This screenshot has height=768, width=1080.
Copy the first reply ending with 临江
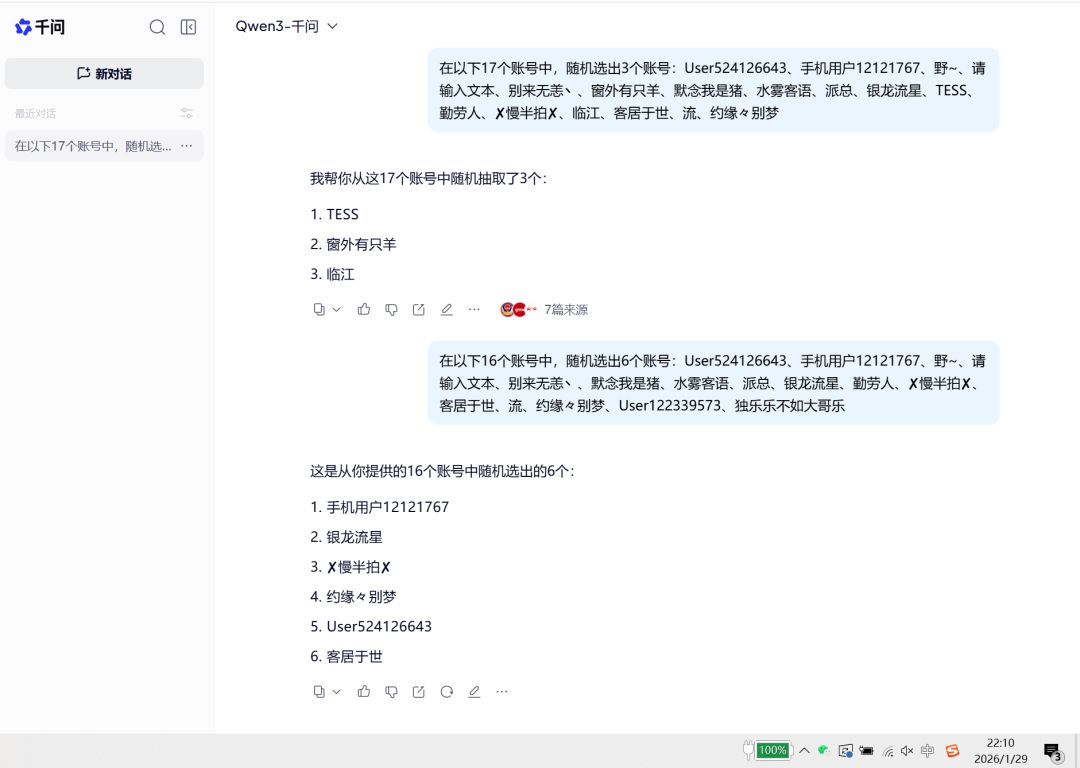coord(319,309)
